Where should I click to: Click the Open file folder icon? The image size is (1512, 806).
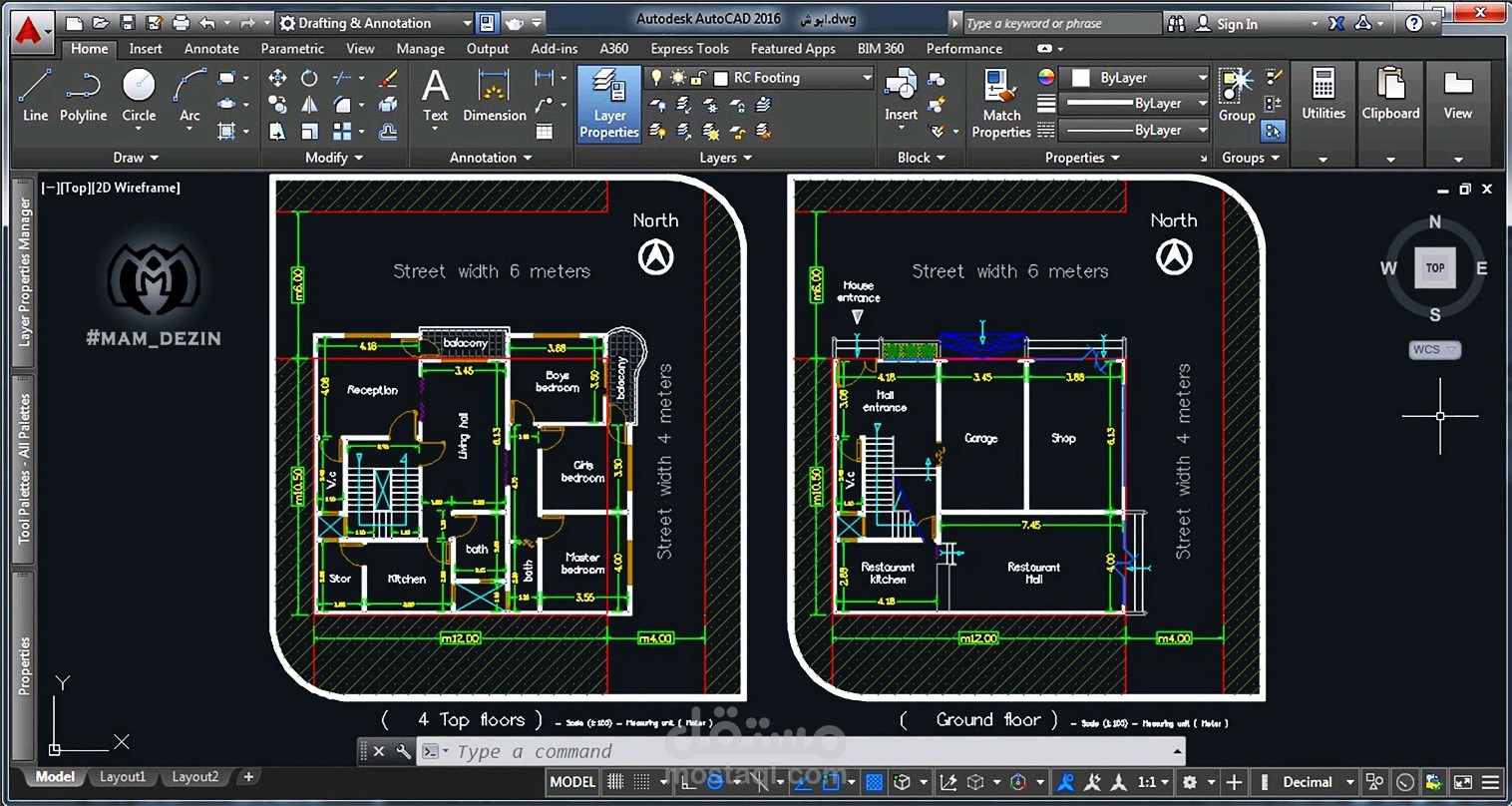pyautogui.click(x=100, y=23)
